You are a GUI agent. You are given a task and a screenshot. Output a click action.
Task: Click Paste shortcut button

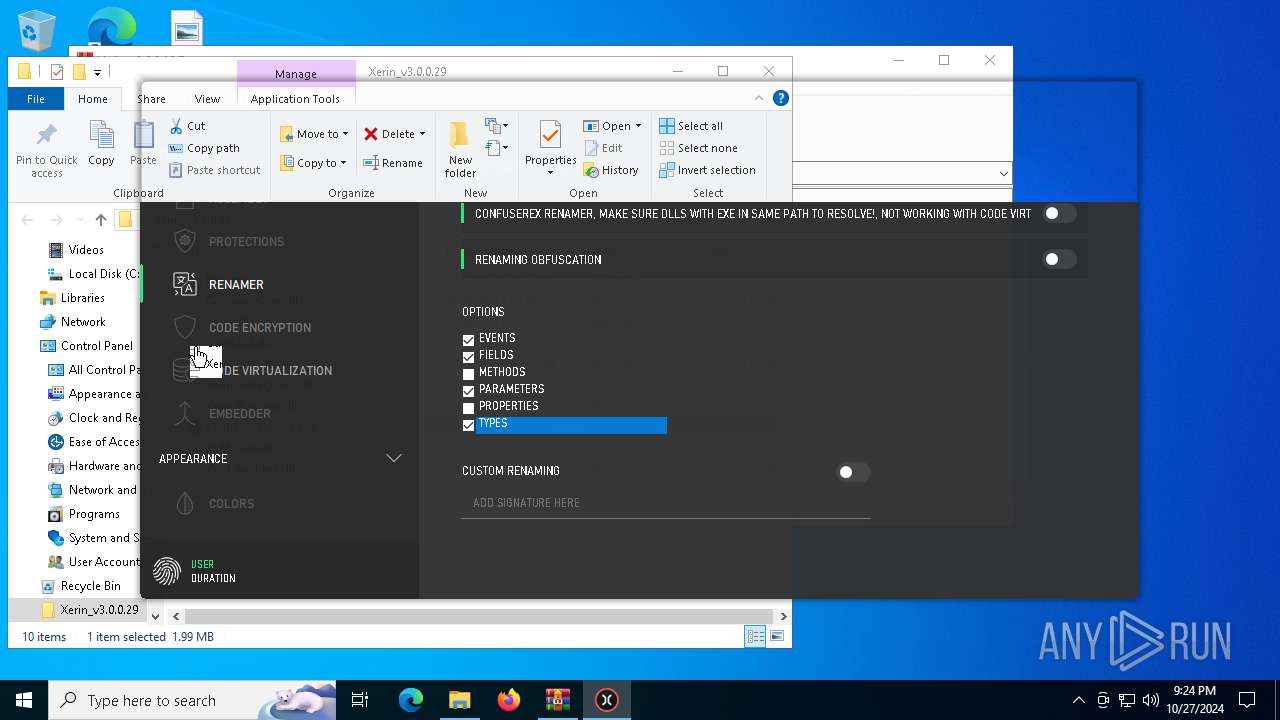coord(214,170)
